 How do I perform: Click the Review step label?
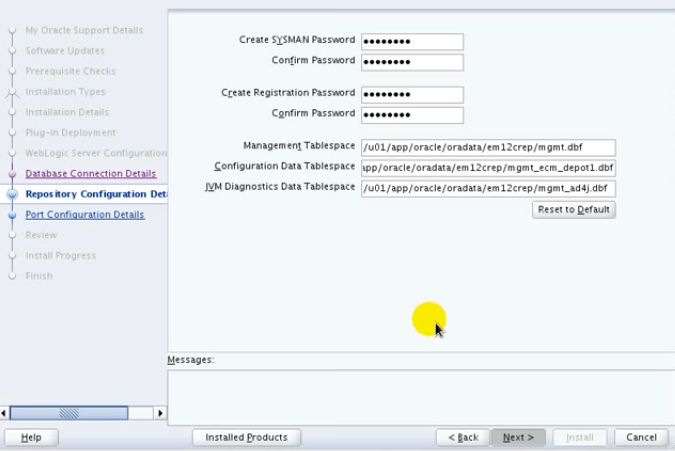pos(41,235)
